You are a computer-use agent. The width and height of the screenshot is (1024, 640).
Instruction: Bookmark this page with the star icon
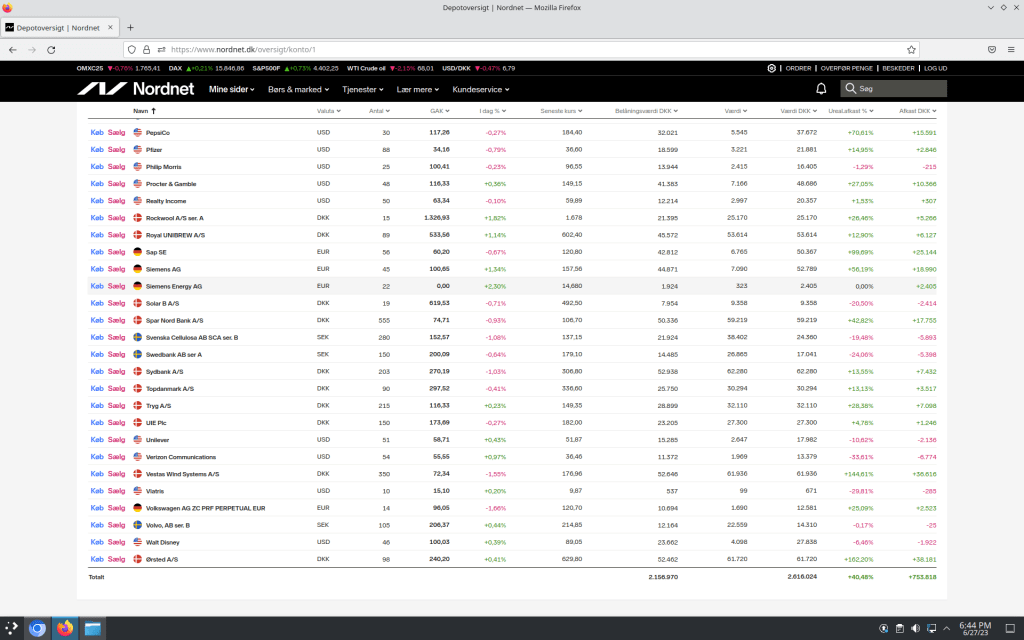point(911,49)
